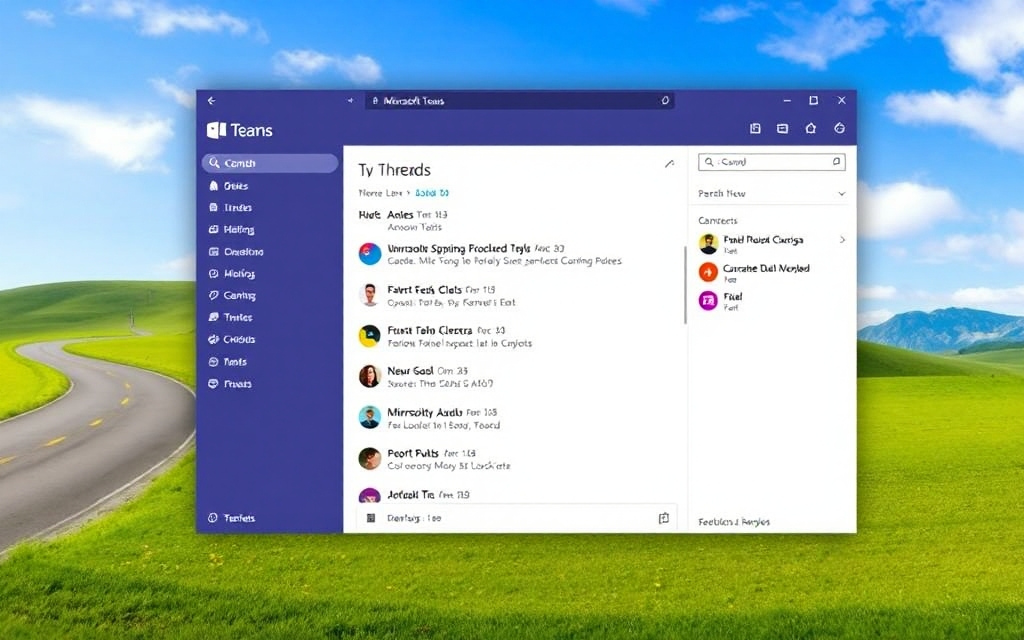Screen dimensions: 1024x640
Task: Click the 'Nerte Lars' breadcrumb text
Action: point(380,193)
